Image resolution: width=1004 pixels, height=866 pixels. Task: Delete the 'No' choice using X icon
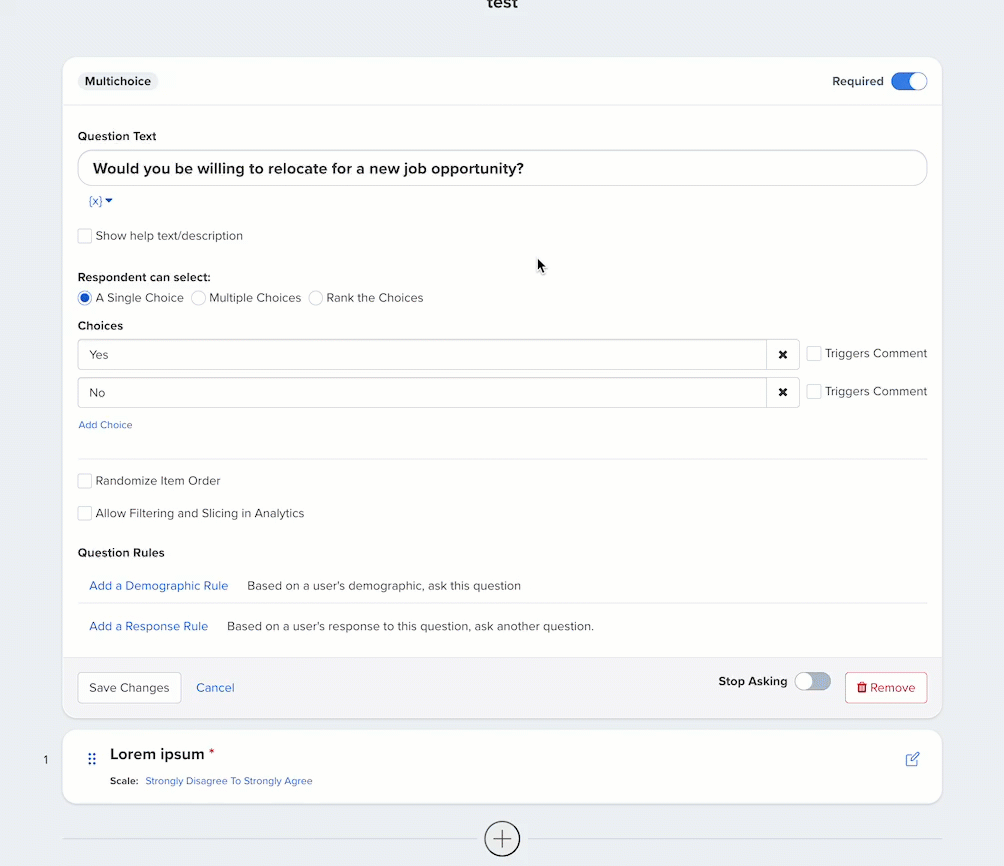coord(783,393)
